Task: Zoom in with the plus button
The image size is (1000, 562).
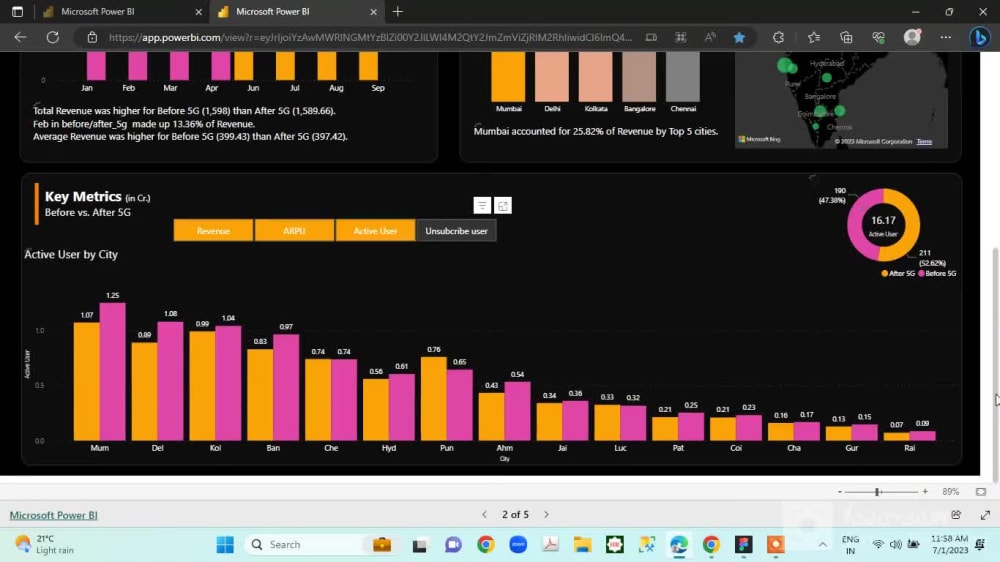Action: [925, 492]
